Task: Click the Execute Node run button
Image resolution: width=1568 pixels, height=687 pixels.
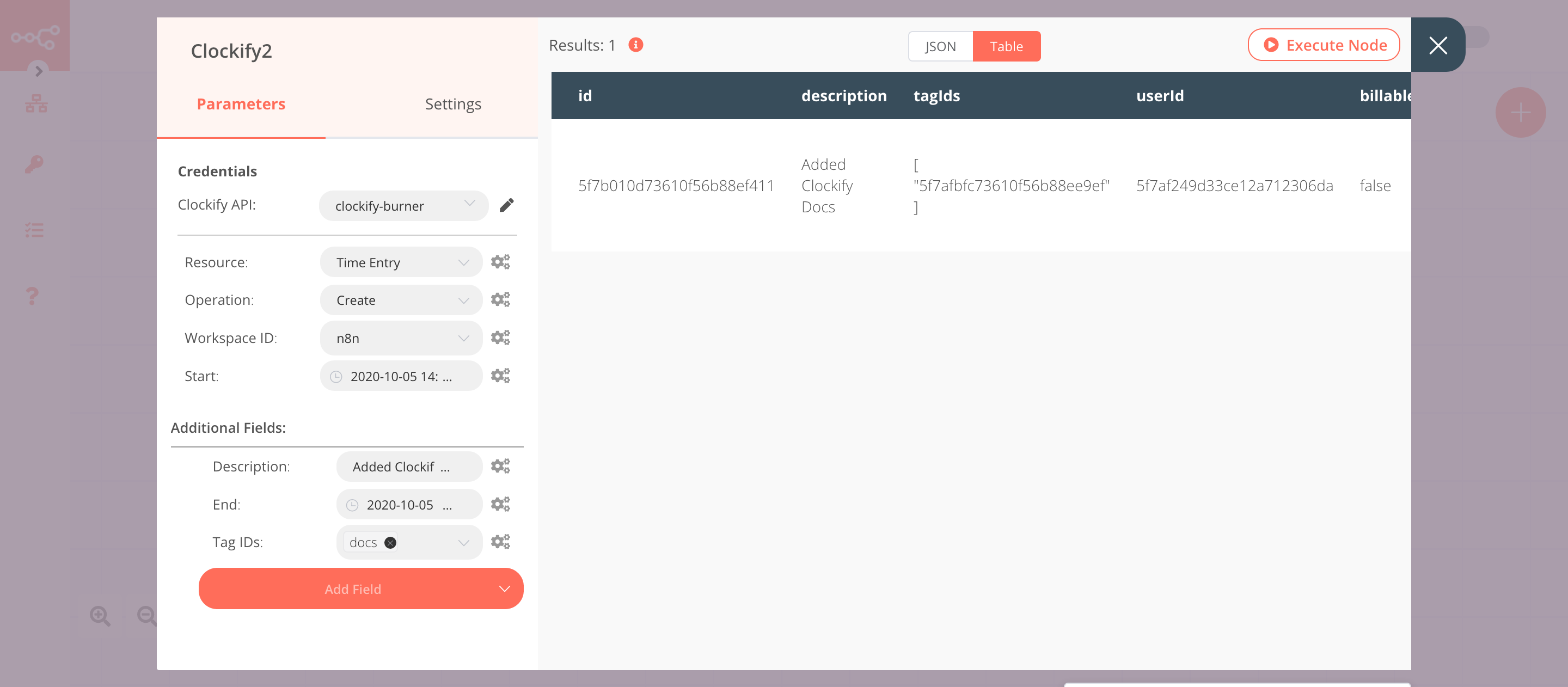Action: (1324, 44)
